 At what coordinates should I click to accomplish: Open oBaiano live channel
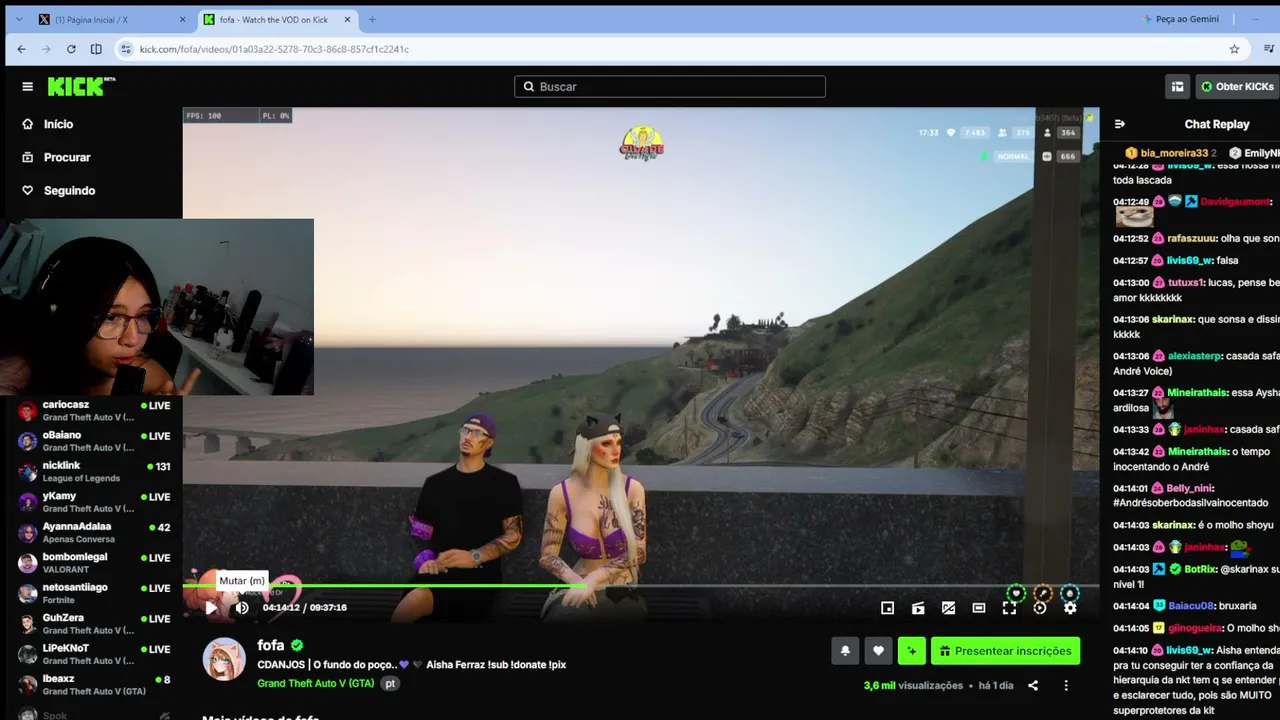point(94,441)
